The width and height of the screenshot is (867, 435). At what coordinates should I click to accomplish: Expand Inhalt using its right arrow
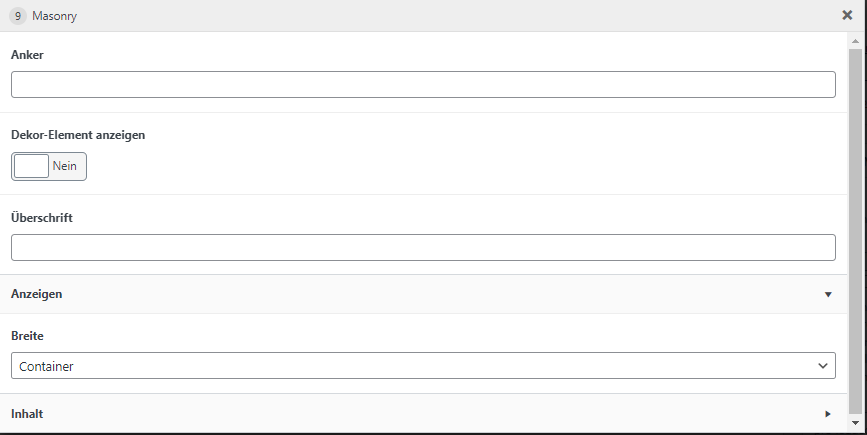[x=828, y=413]
